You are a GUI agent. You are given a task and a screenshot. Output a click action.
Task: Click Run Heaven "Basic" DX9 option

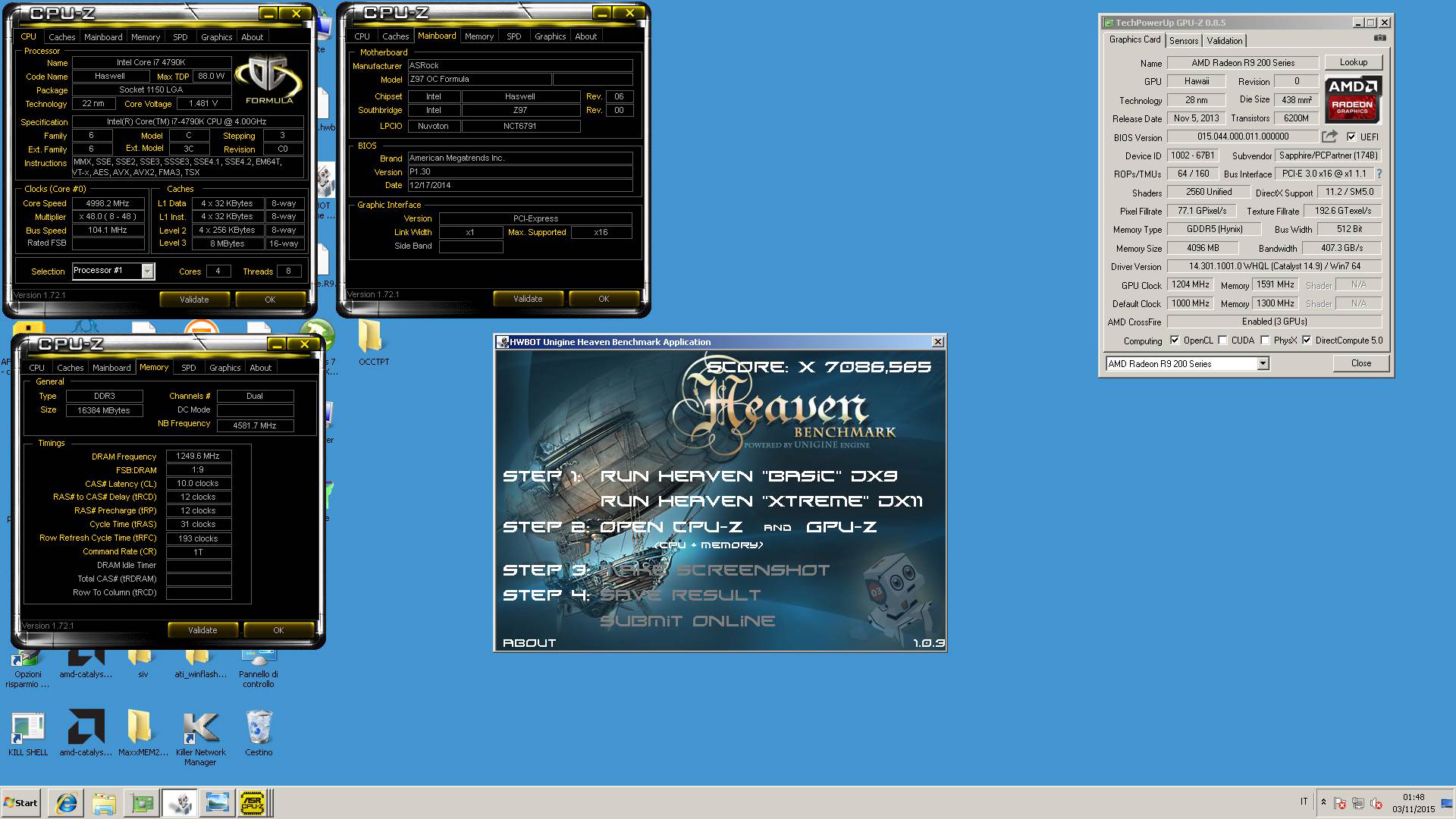(x=748, y=476)
